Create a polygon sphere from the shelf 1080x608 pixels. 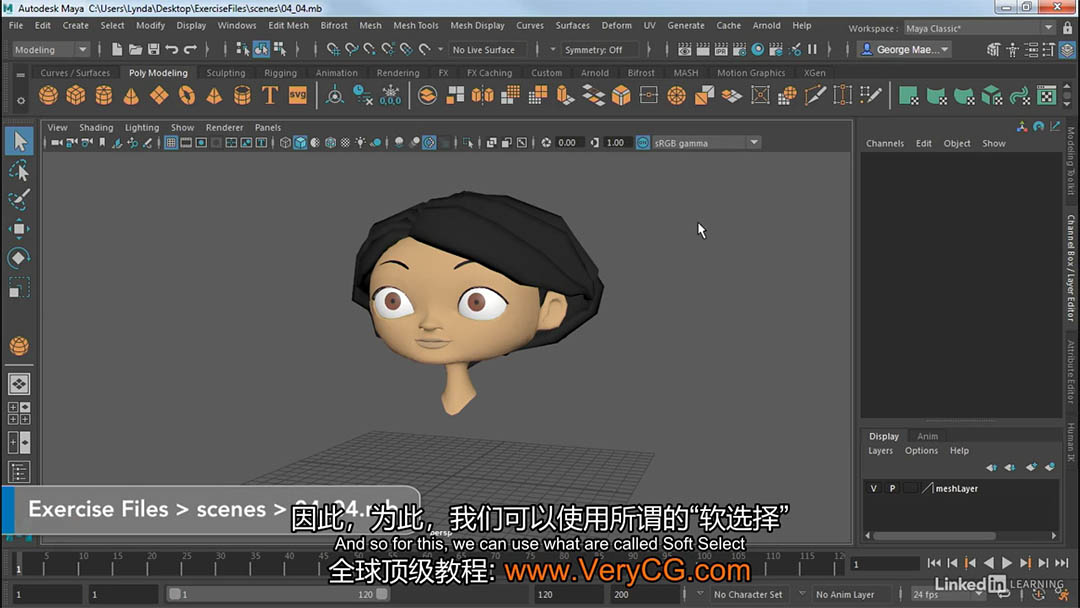(x=48, y=95)
